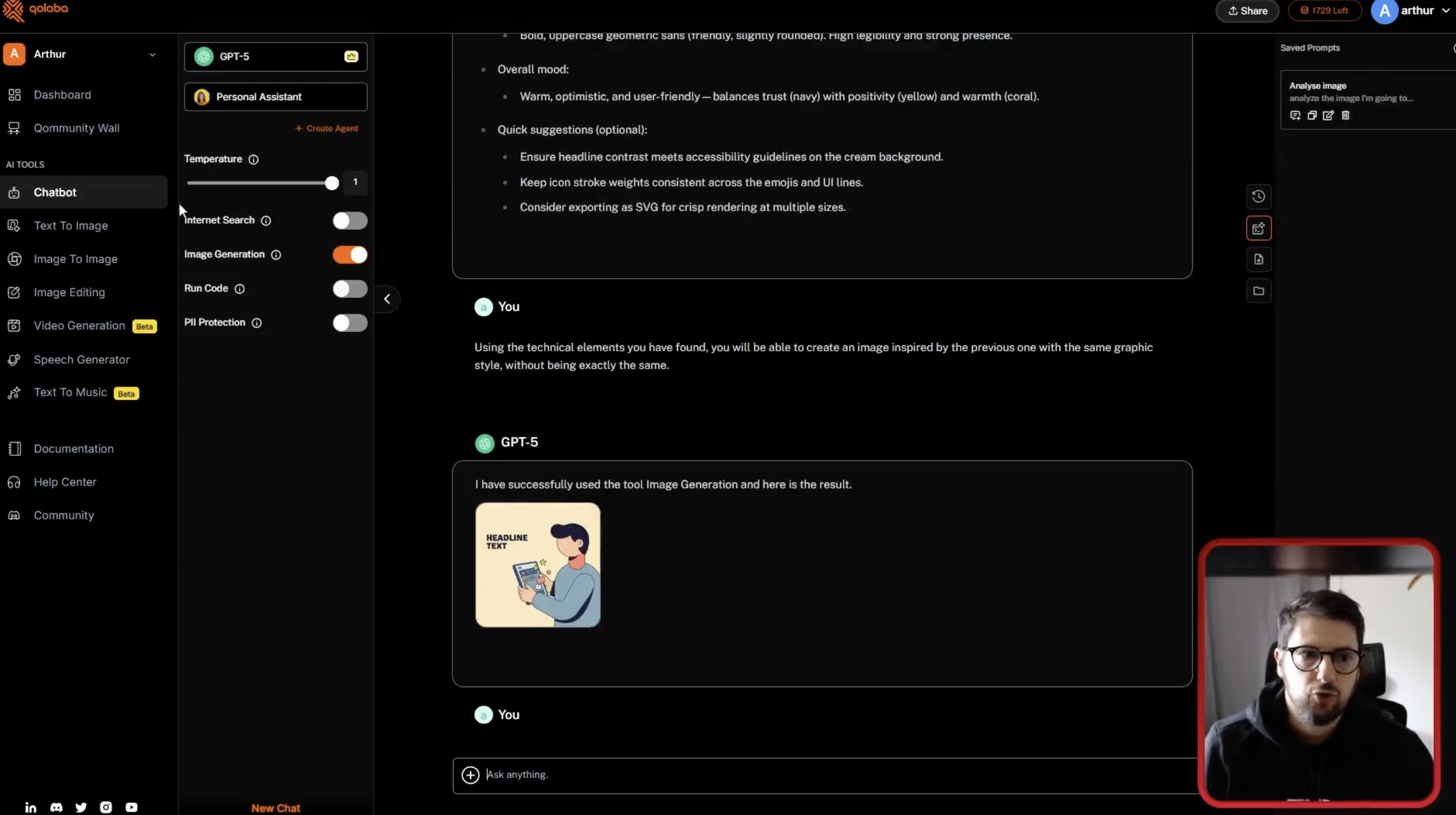Expand the Arthur workspace dropdown
Screen dimensions: 1456x815
[x=152, y=54]
